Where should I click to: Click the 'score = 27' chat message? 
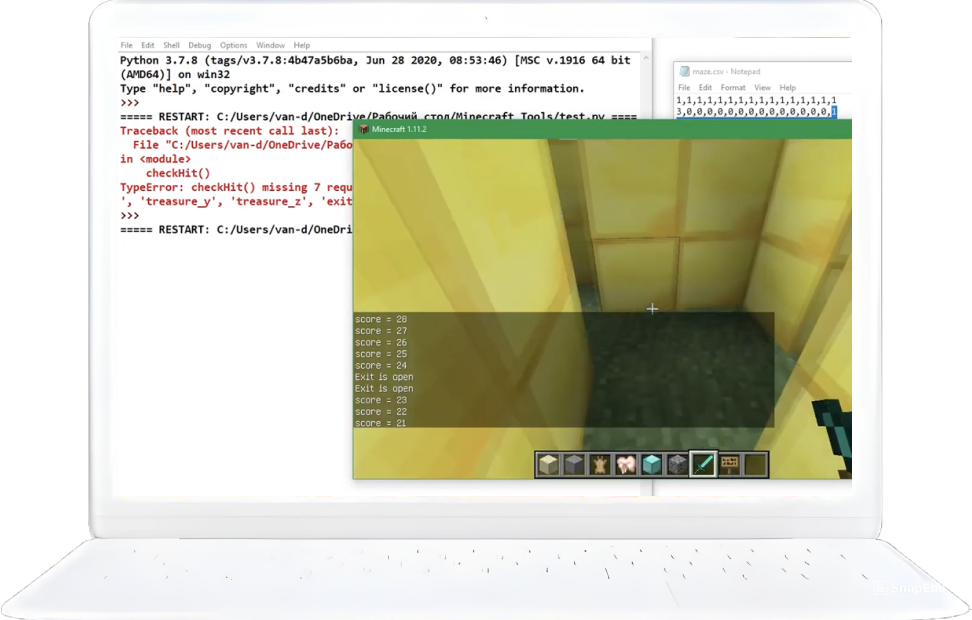(x=381, y=331)
